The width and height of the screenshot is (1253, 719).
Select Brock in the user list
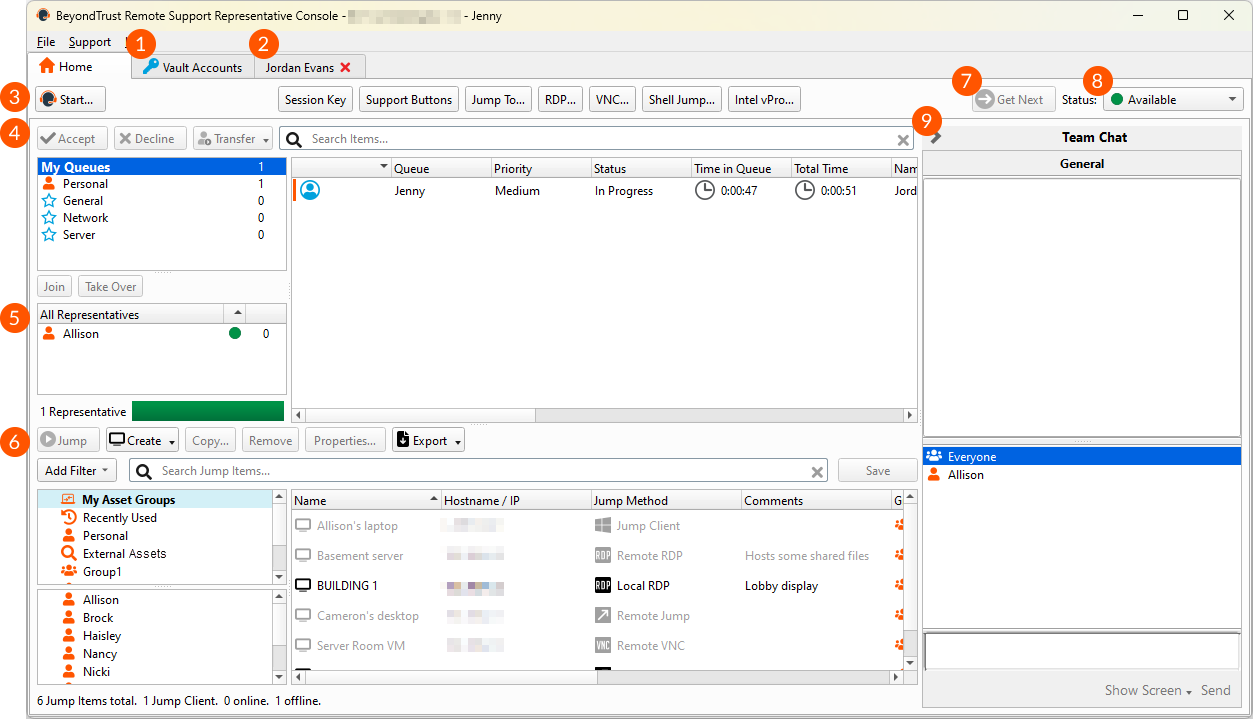pyautogui.click(x=155, y=617)
